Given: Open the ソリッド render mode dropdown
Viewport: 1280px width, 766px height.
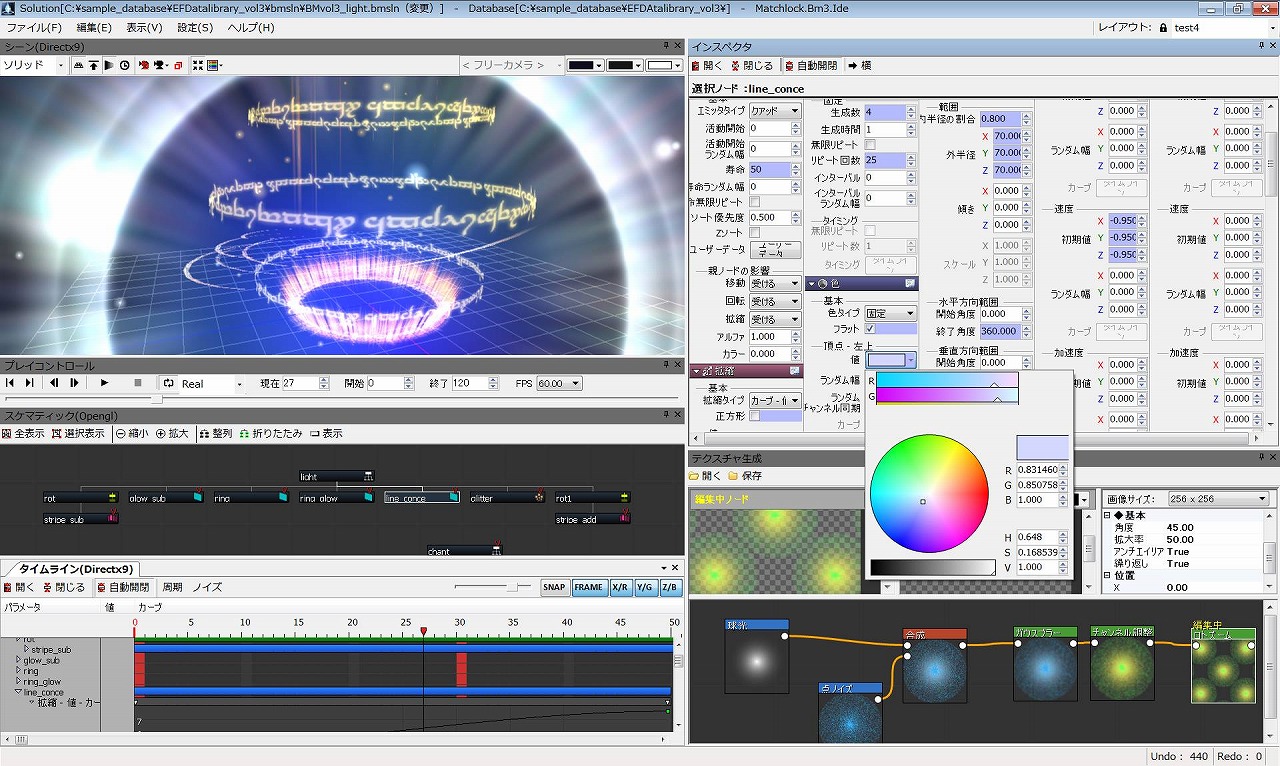Looking at the screenshot, I should tap(60, 65).
